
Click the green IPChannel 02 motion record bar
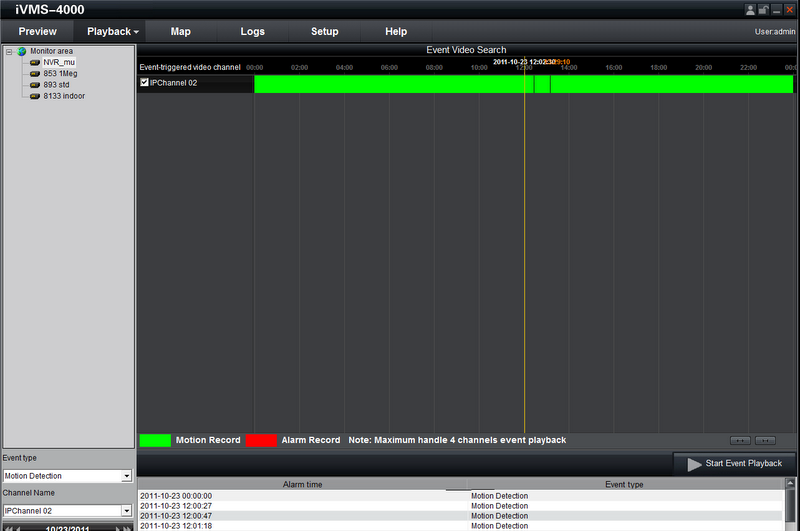[x=523, y=84]
